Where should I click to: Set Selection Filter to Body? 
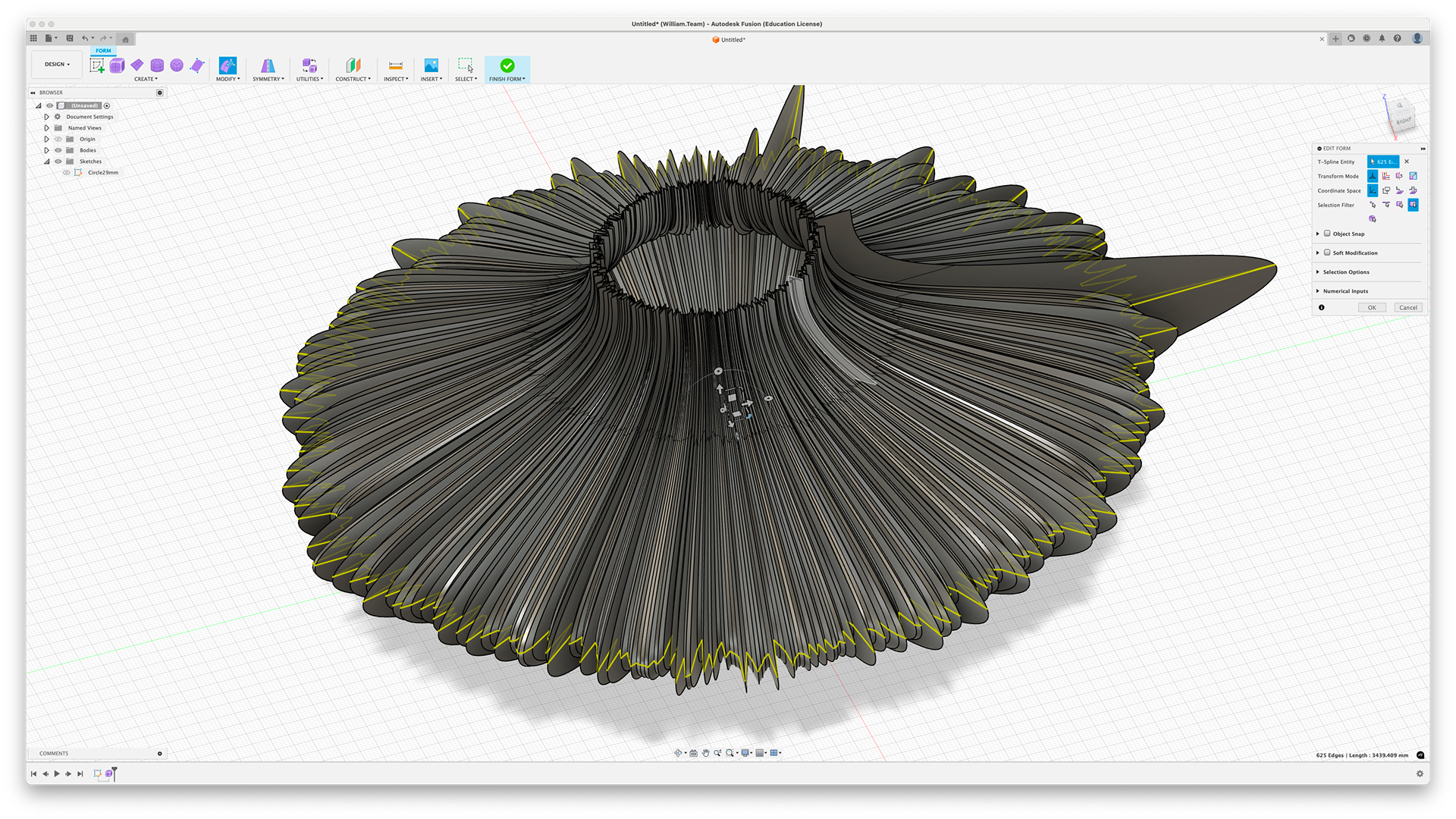1373,219
